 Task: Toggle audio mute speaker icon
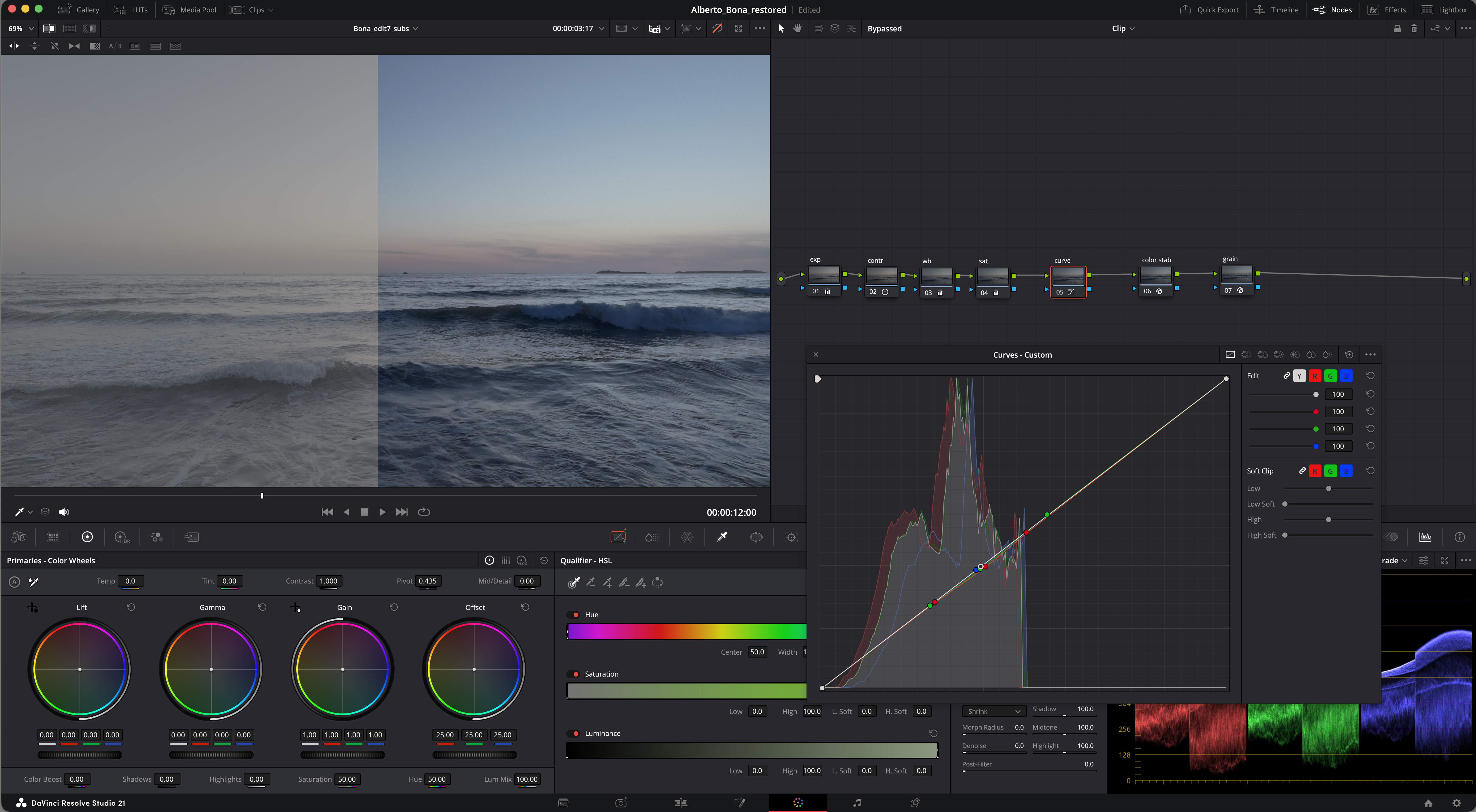(x=64, y=512)
